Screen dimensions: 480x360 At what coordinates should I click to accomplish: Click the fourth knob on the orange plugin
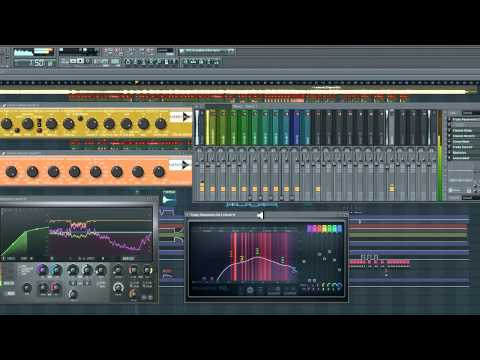coord(74,172)
